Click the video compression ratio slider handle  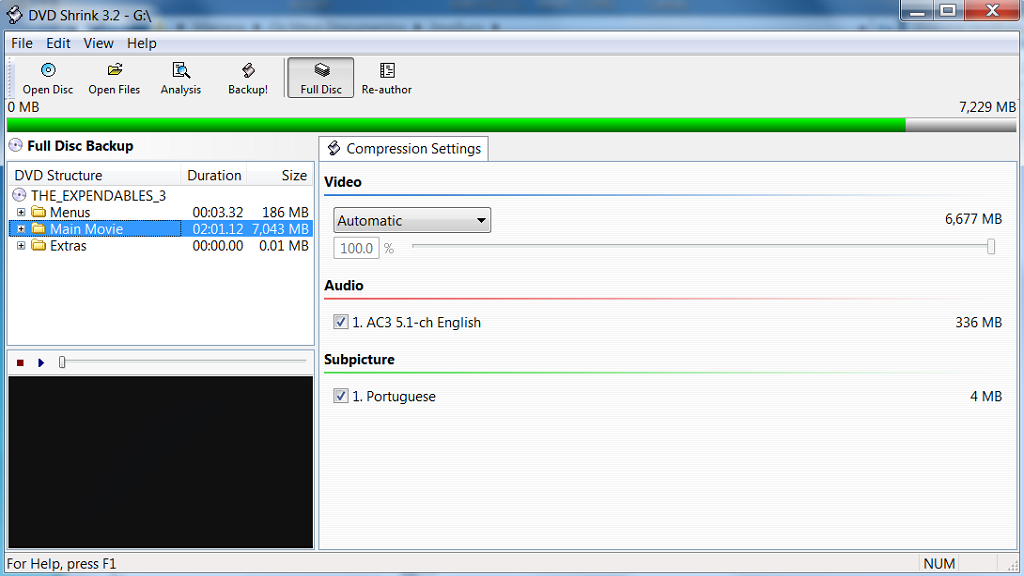tap(991, 246)
